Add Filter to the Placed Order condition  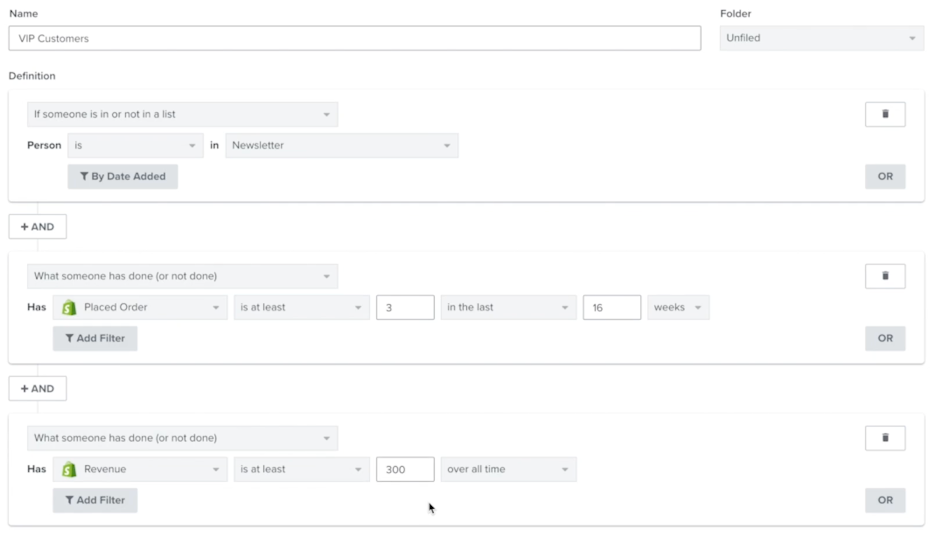95,339
